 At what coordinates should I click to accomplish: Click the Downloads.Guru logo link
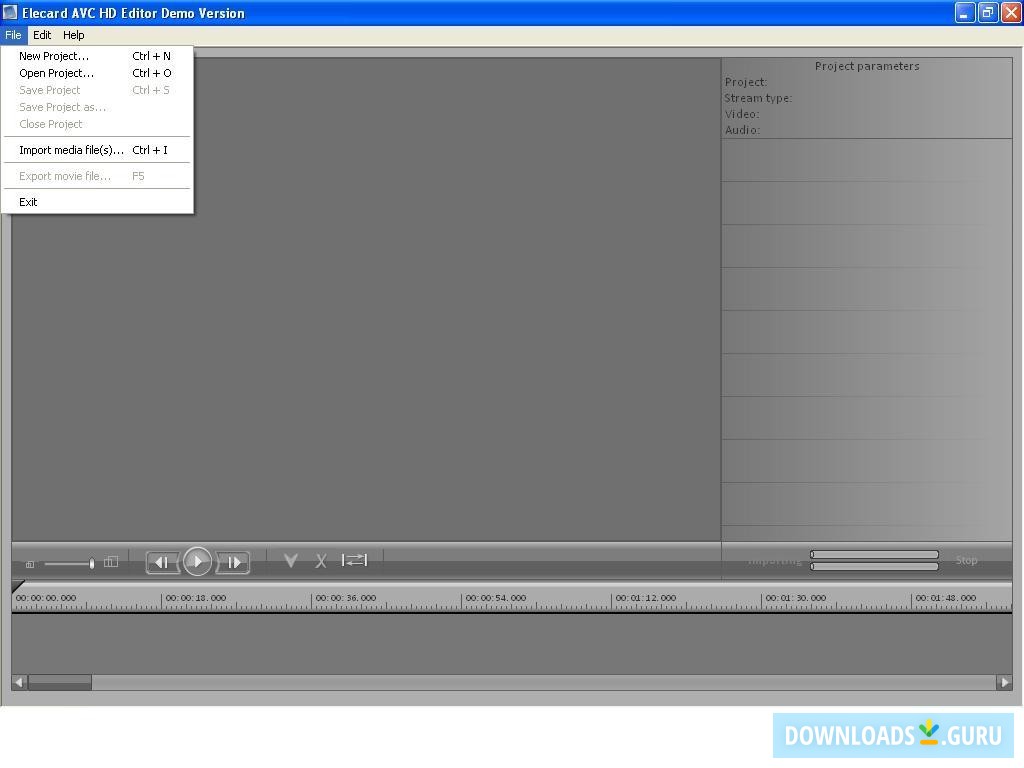[893, 735]
